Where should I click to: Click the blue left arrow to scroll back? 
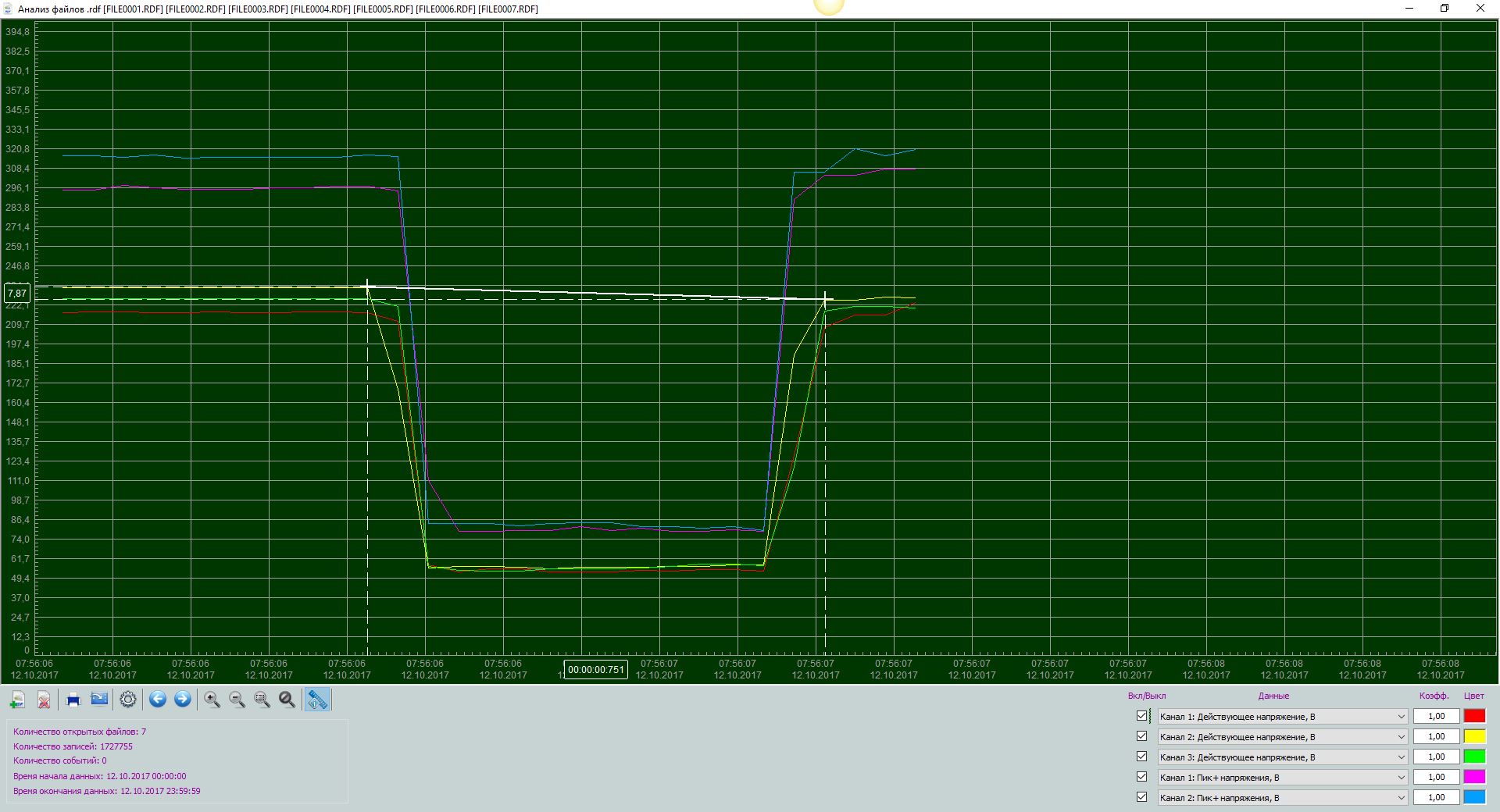(x=158, y=700)
